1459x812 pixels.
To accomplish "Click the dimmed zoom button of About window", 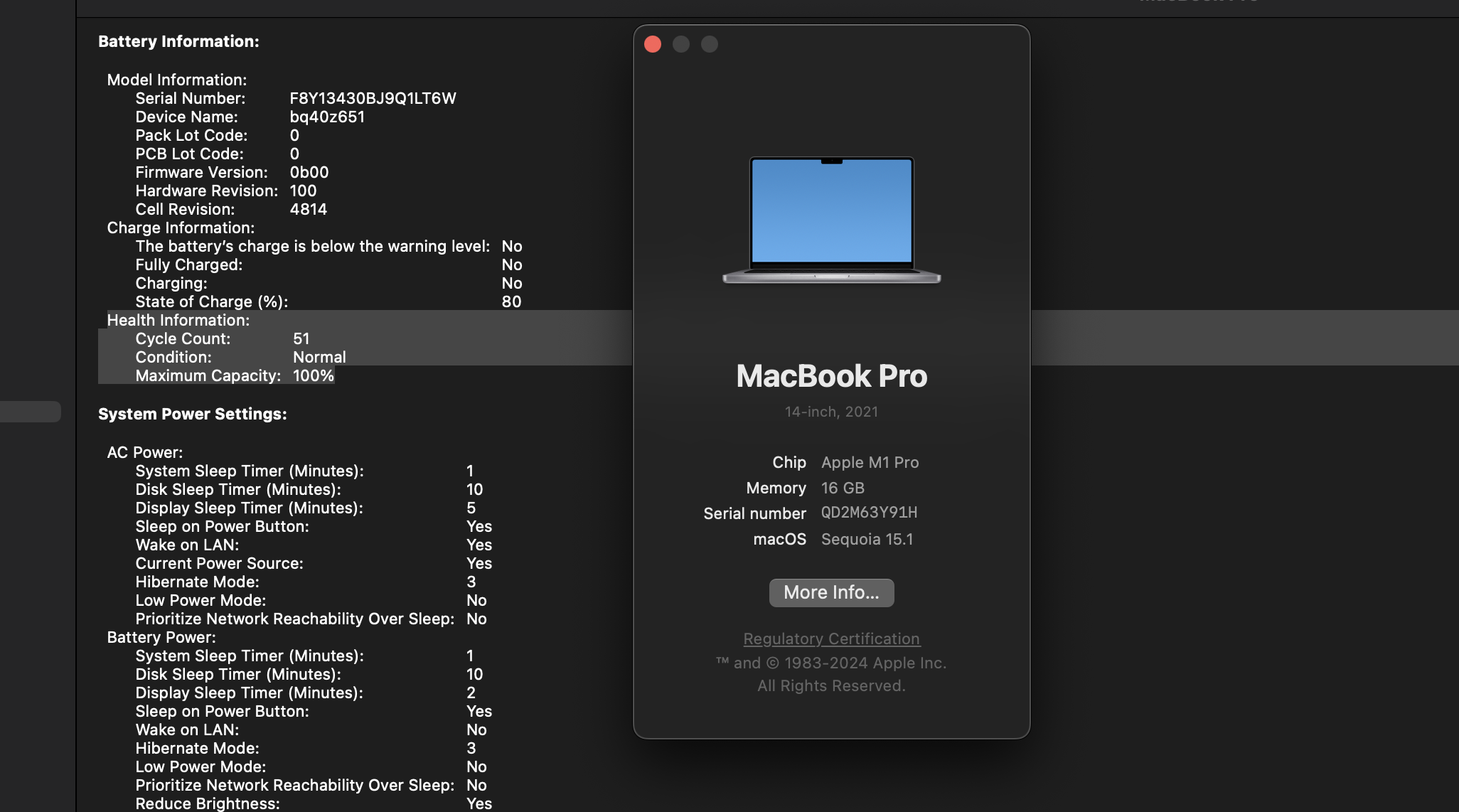I will click(x=710, y=44).
